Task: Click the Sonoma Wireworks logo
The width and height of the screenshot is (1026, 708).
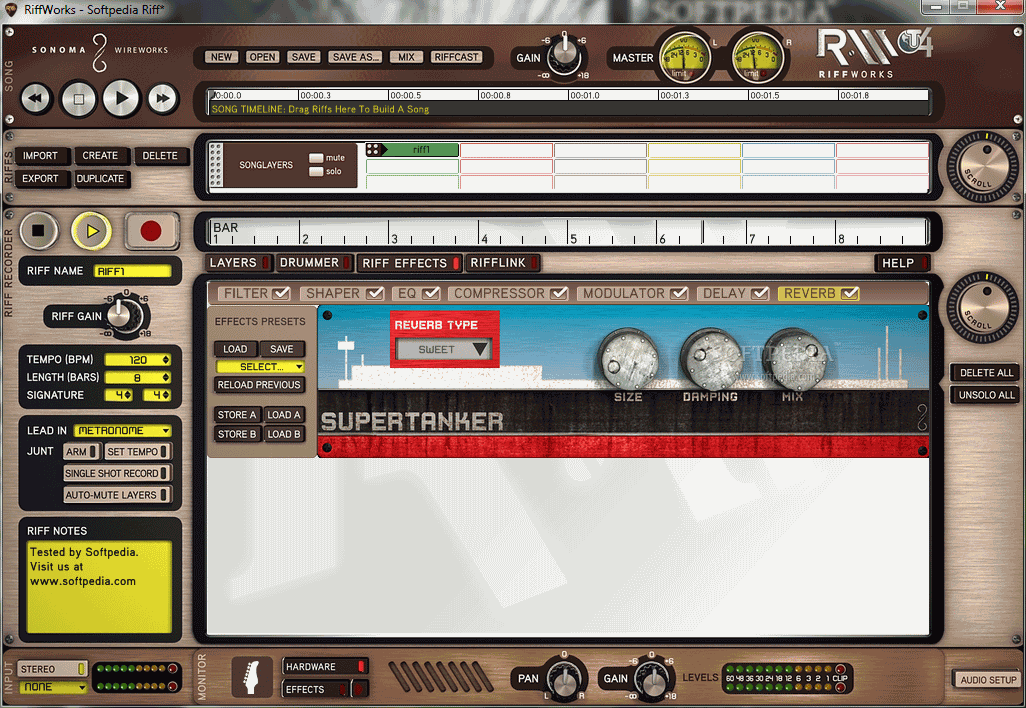Action: coord(99,51)
